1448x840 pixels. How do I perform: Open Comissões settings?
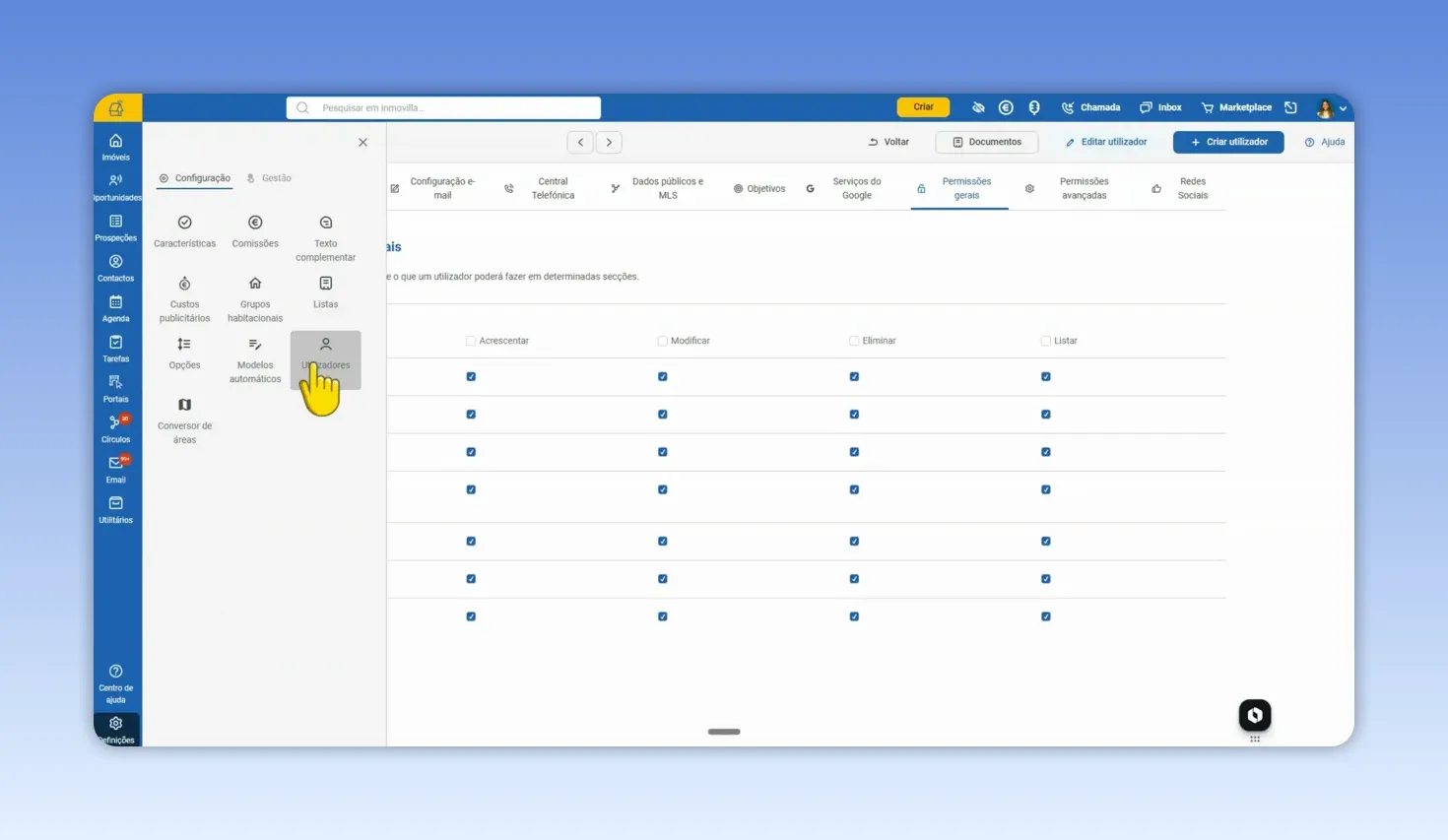point(255,231)
